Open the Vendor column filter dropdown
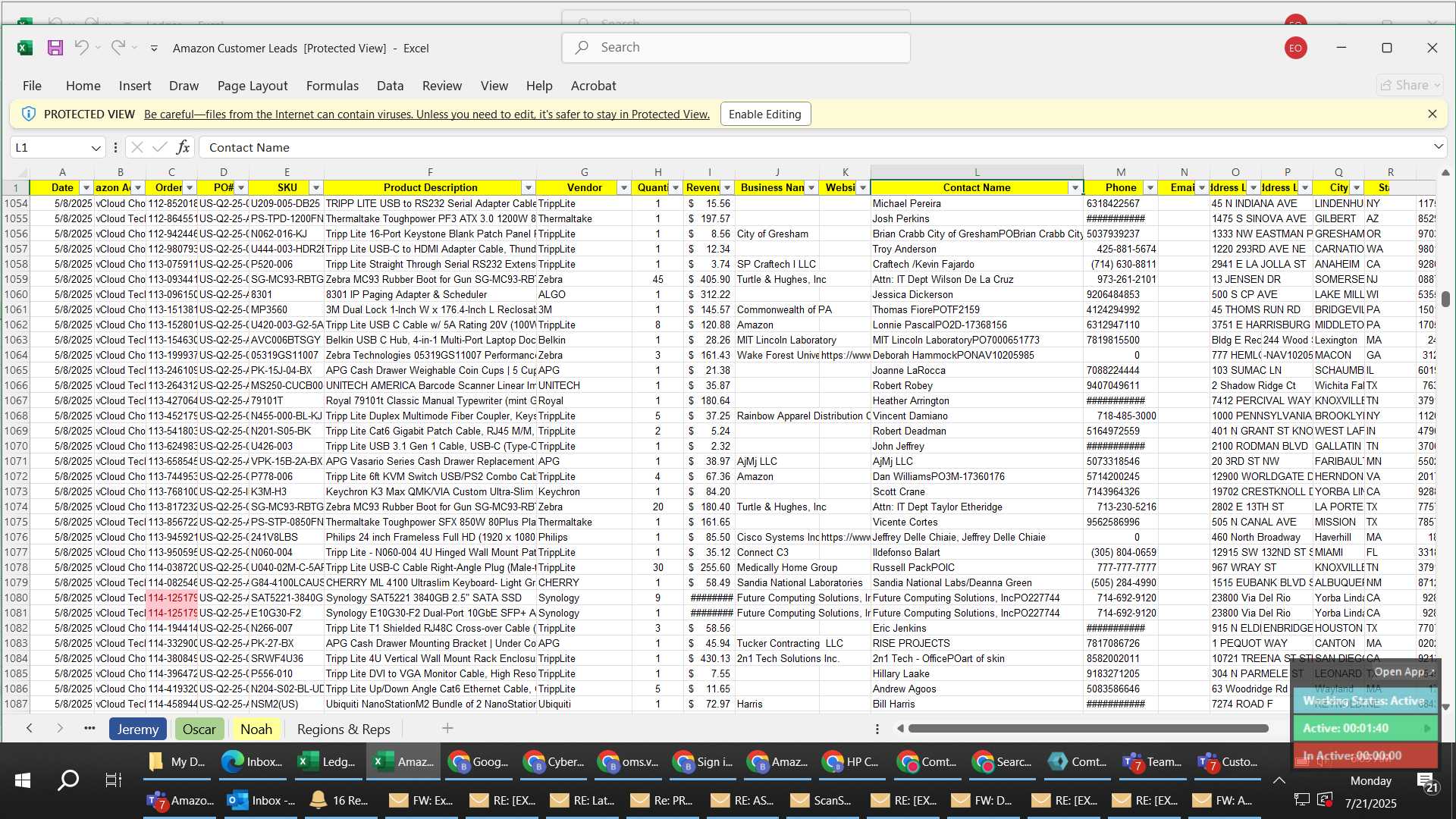This screenshot has height=819, width=1456. (x=623, y=188)
